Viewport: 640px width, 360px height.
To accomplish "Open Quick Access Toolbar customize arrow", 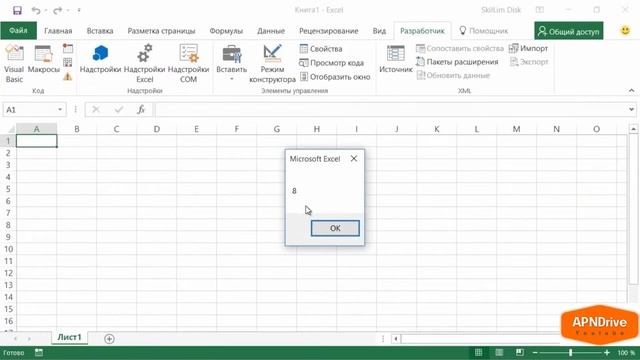I will (79, 10).
